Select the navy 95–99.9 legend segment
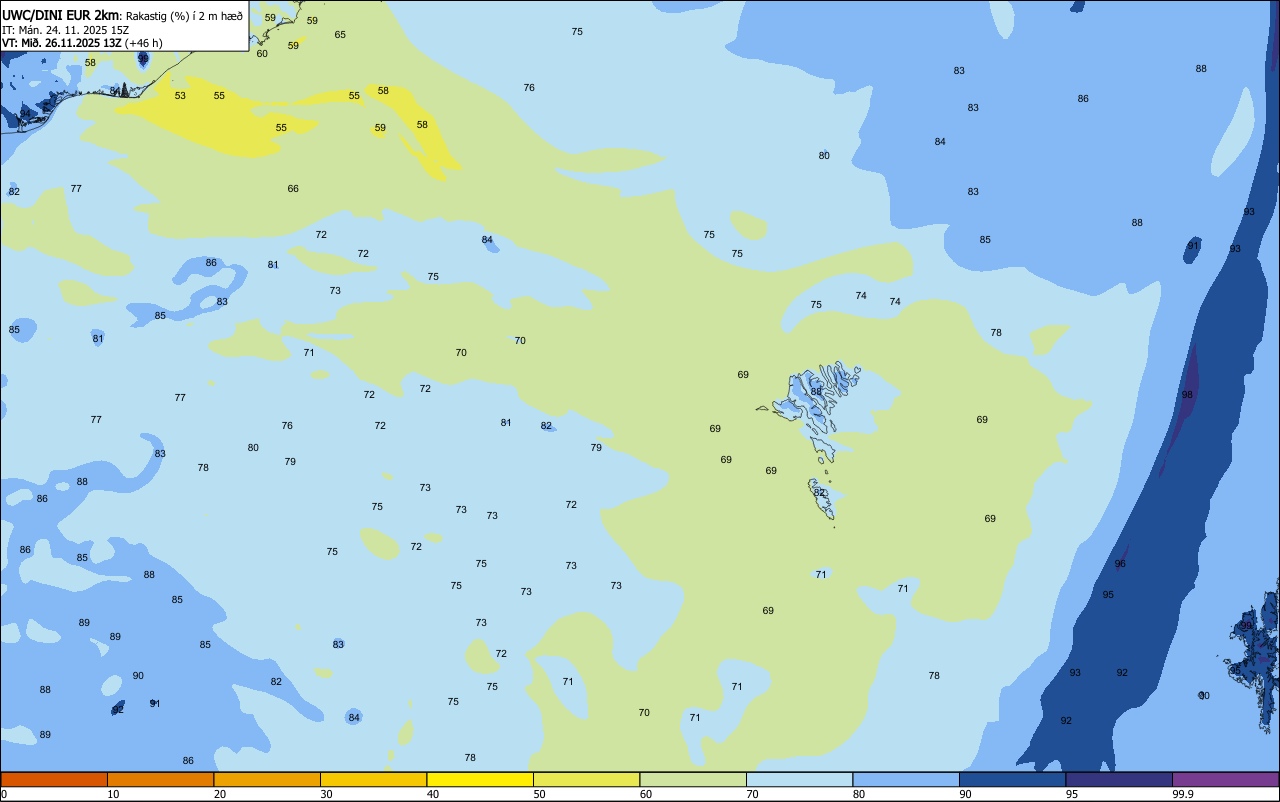Viewport: 1280px width, 802px height. click(x=1119, y=779)
